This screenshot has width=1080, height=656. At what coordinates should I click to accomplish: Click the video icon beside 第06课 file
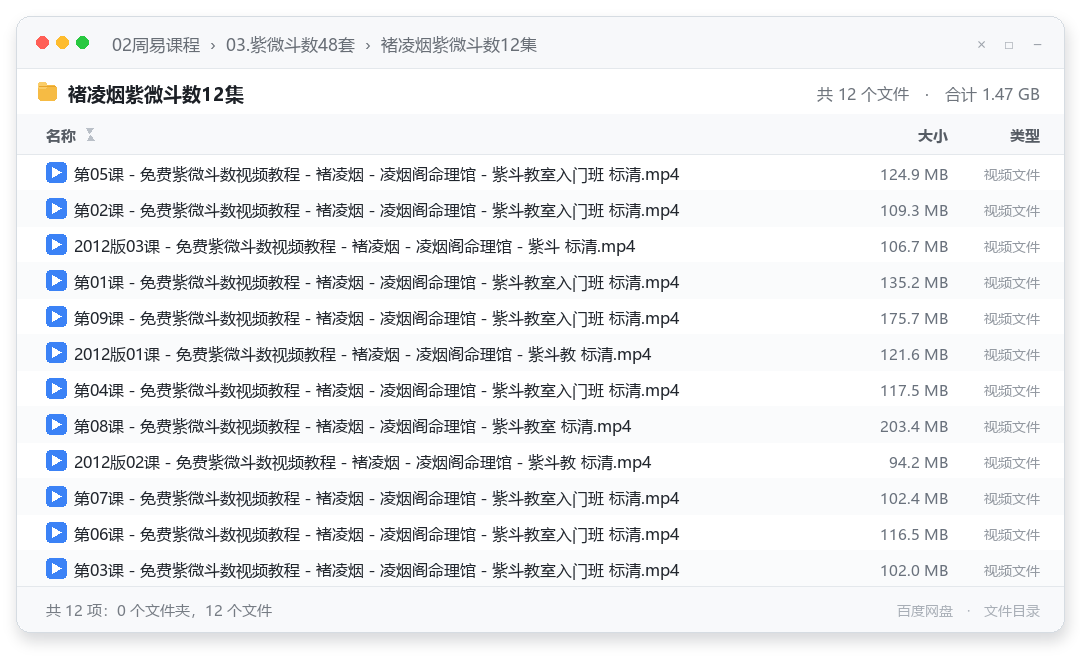tap(56, 533)
